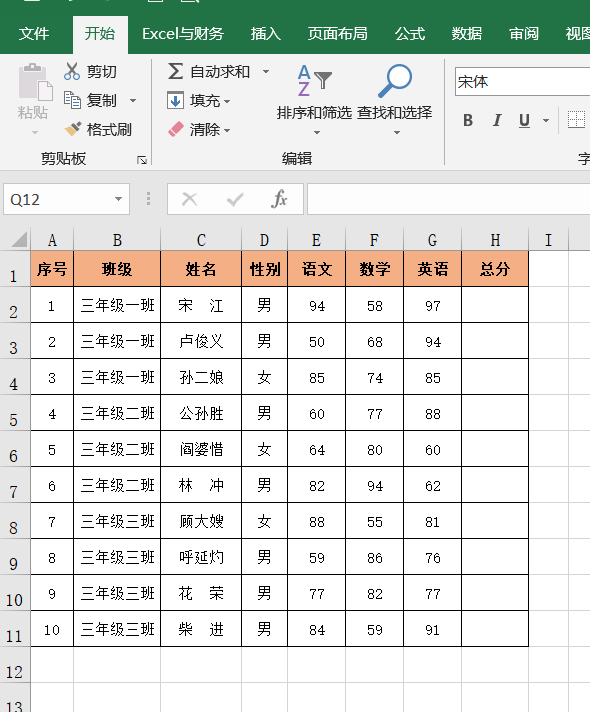
Task: Click the Clear eraser icon
Action: [176, 129]
